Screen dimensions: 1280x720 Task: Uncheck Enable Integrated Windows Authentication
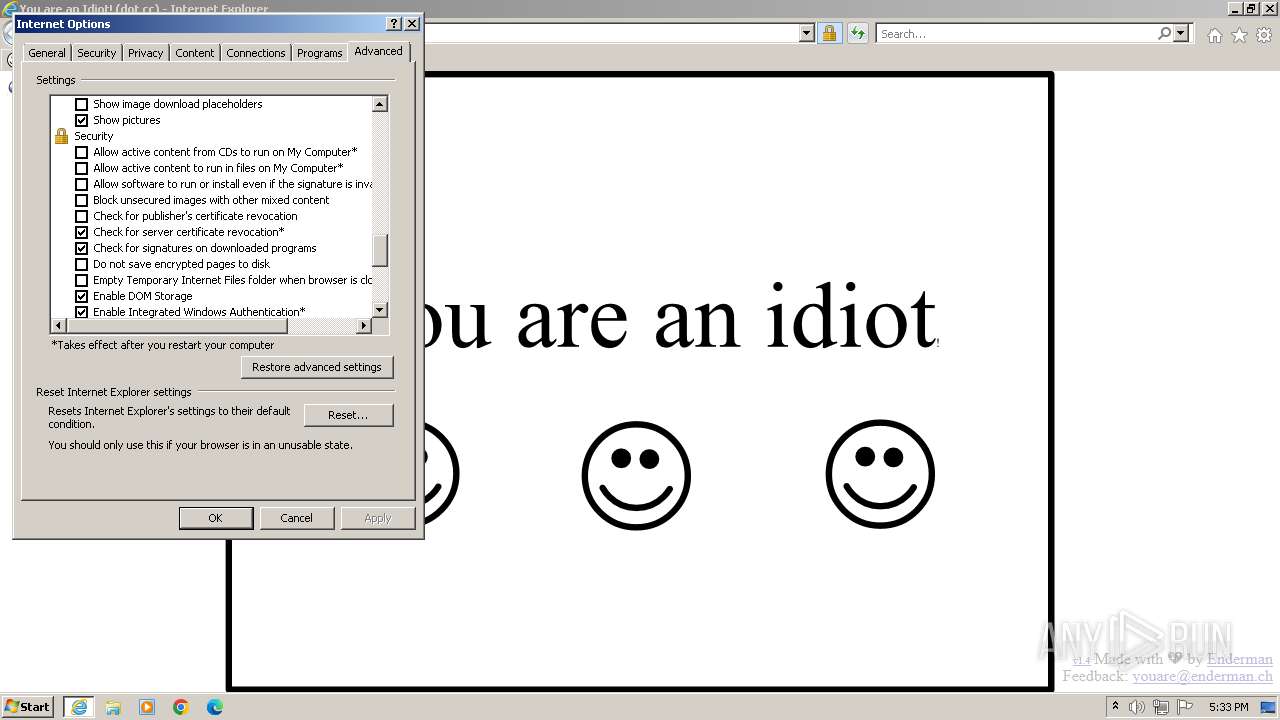tap(82, 312)
